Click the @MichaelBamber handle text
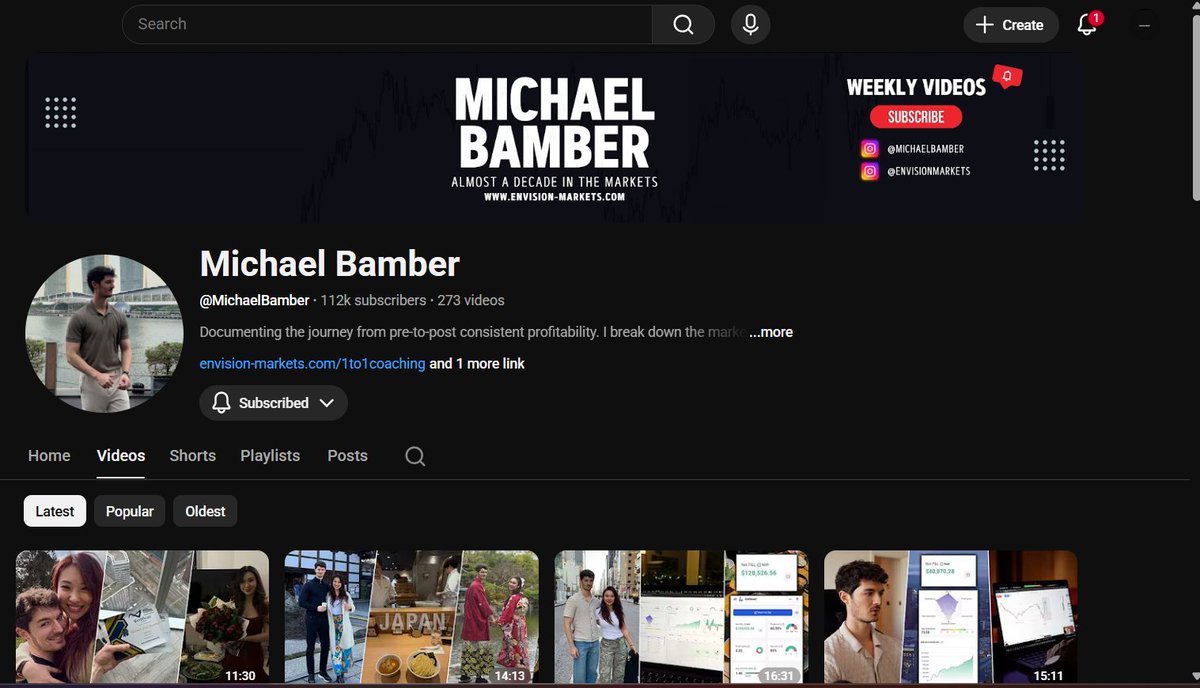The image size is (1200, 688). click(255, 300)
